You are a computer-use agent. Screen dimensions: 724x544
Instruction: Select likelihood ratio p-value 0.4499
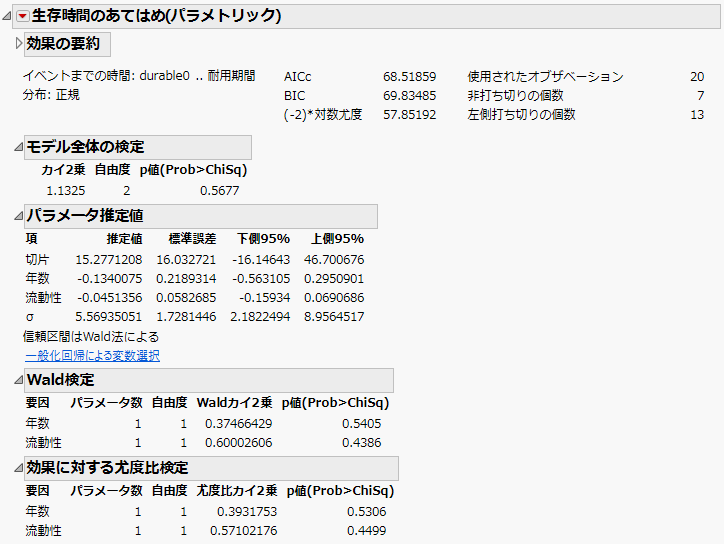coord(367,531)
